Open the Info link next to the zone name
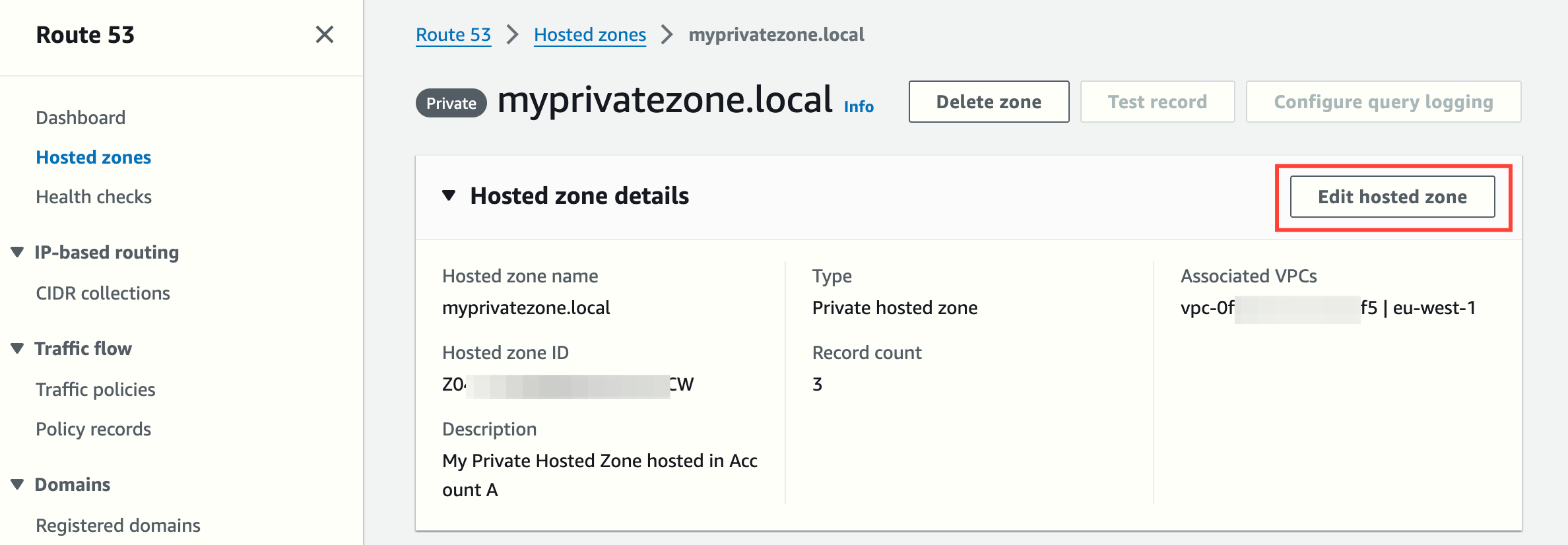Screen dimensions: 1568x545 859,106
